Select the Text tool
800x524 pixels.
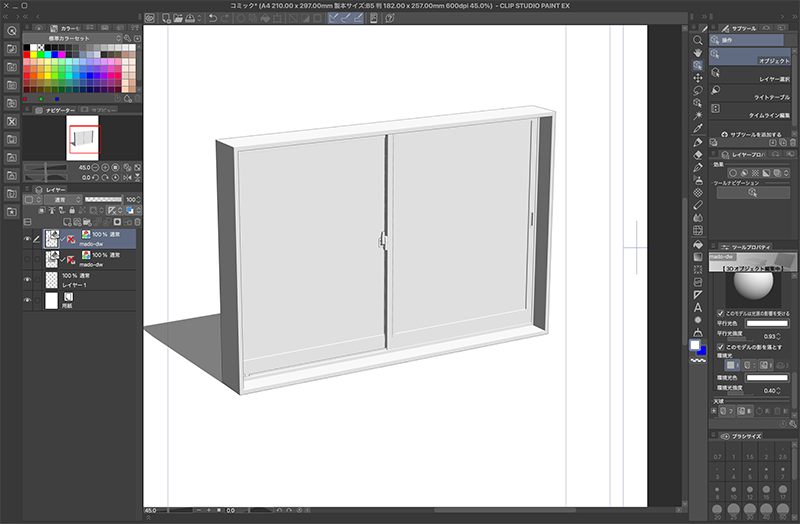click(697, 307)
